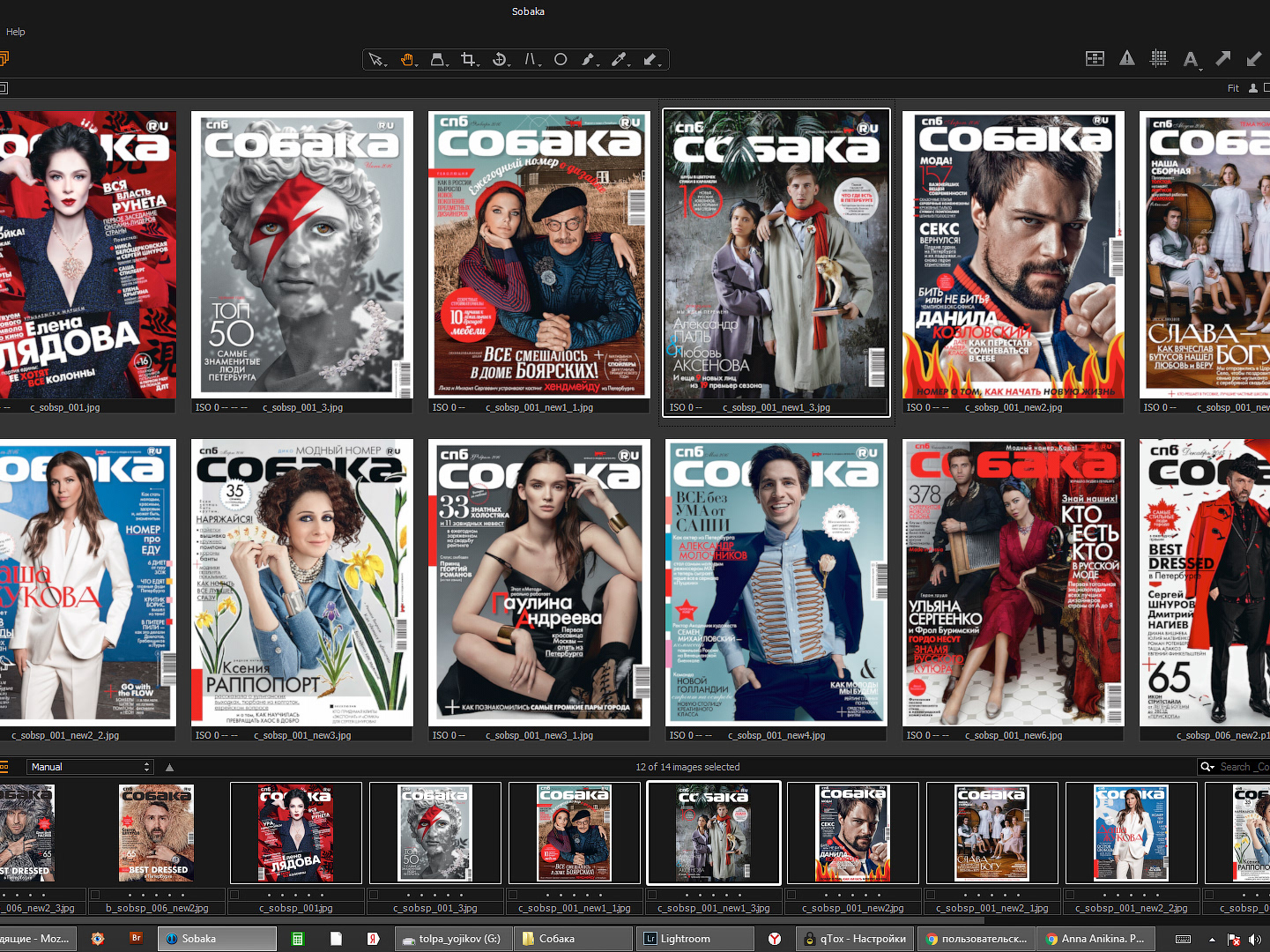1270x952 pixels.
Task: Select filmstrip thumbnail c_sobsp_001.jpg
Action: (296, 833)
